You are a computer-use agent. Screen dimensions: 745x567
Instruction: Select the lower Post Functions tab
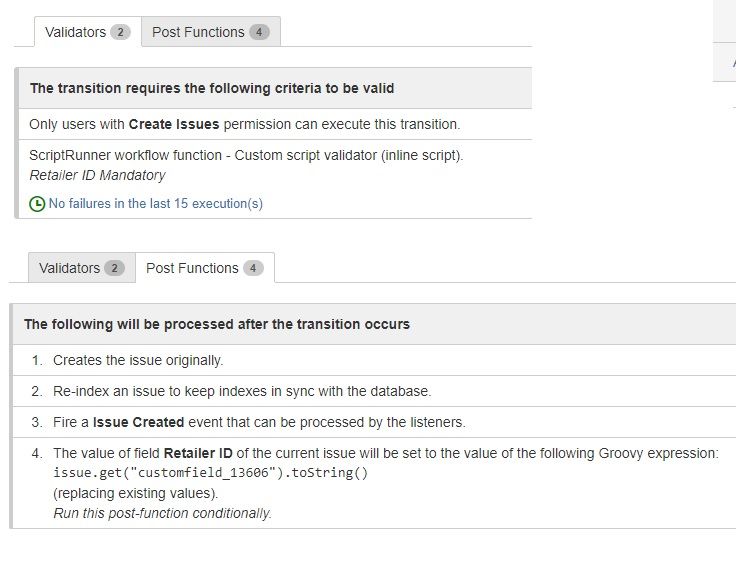click(x=205, y=268)
